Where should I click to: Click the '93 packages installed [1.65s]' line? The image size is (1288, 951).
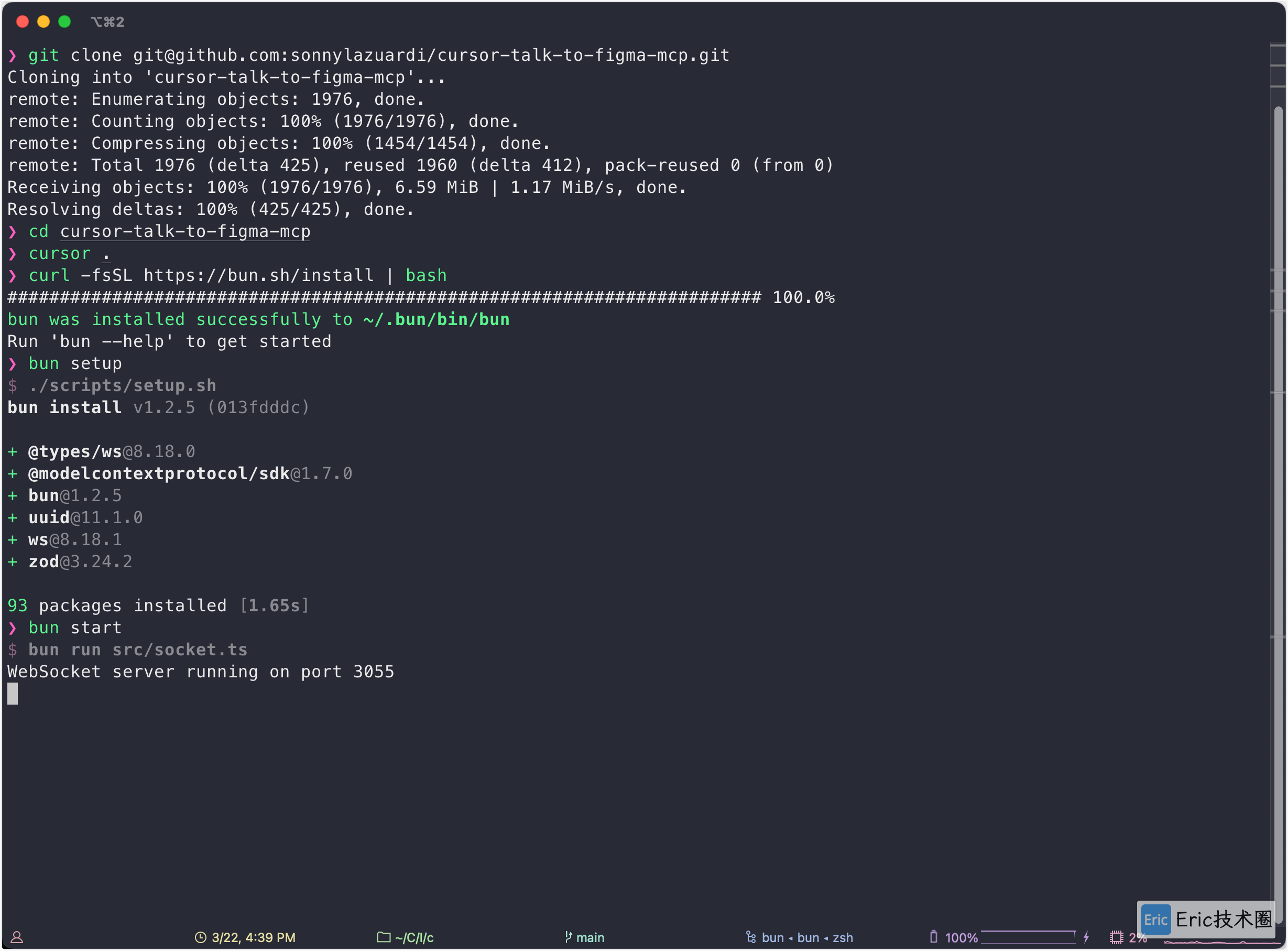pos(159,606)
